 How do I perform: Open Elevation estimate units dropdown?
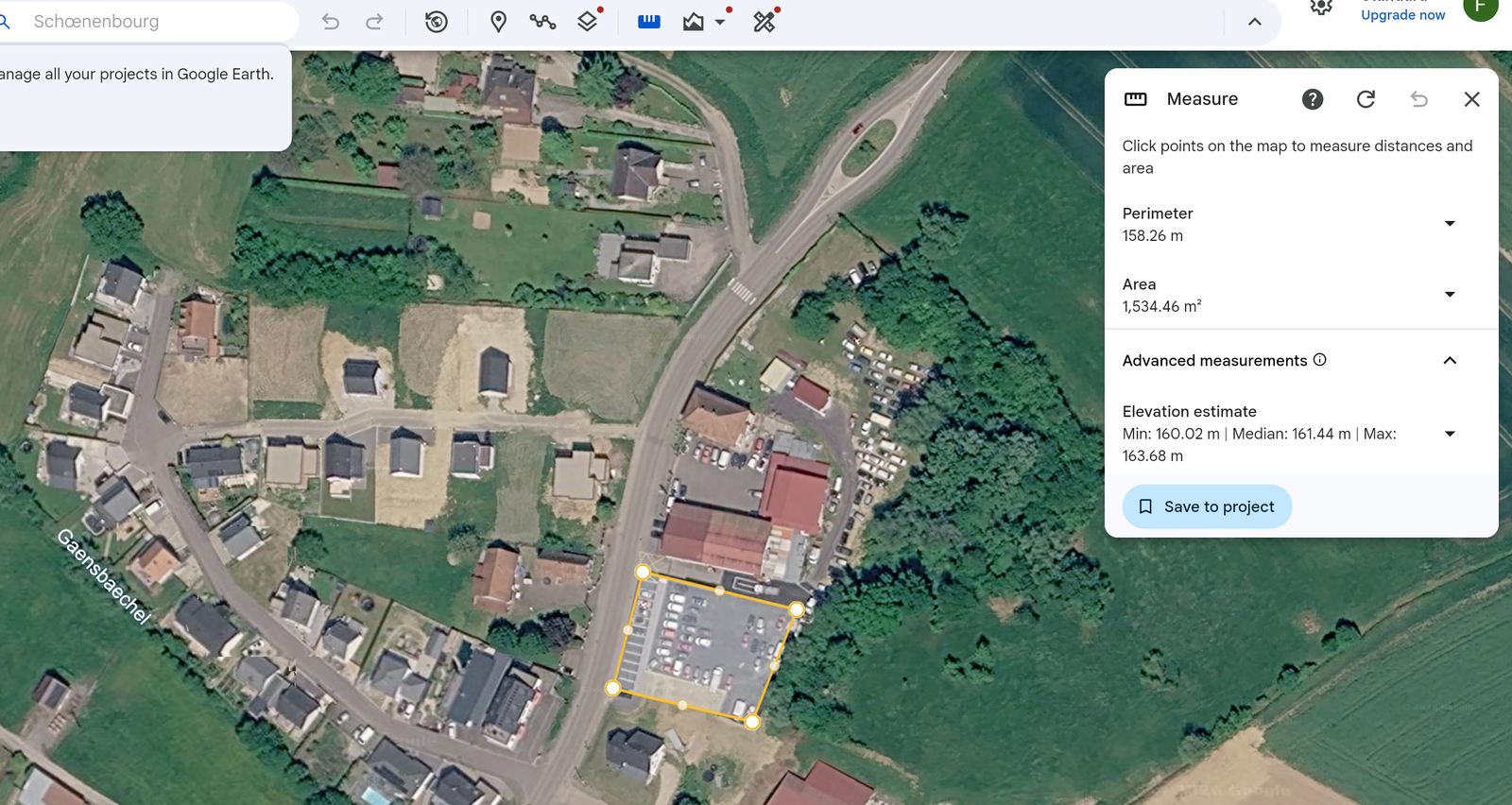(x=1450, y=434)
